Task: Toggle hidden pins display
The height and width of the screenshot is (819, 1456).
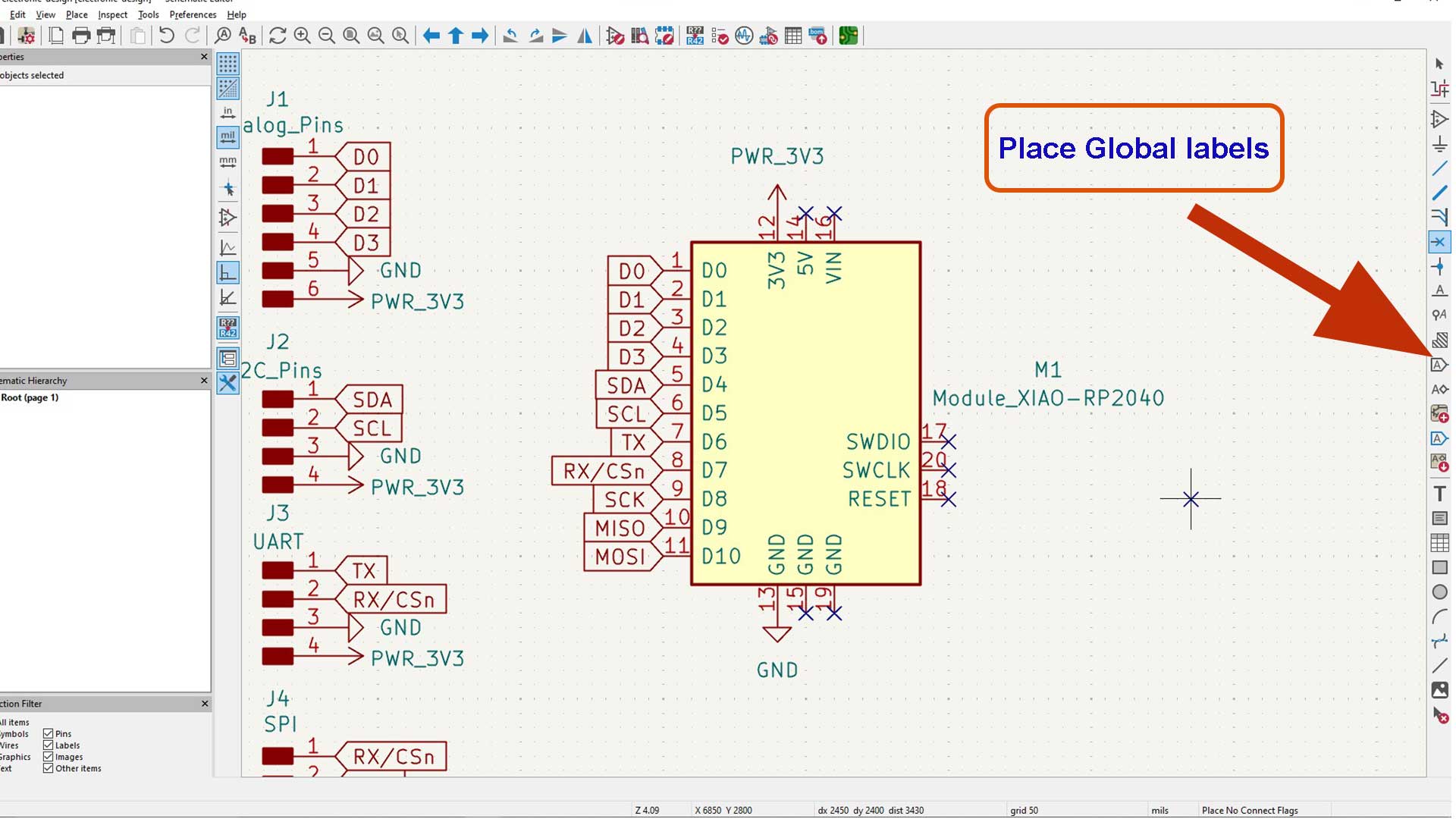Action: tap(227, 218)
